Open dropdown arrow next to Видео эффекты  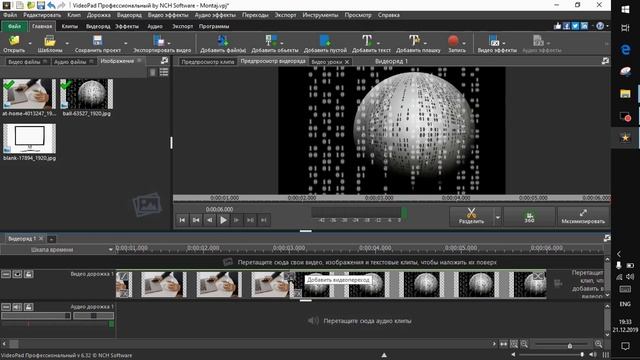point(504,42)
